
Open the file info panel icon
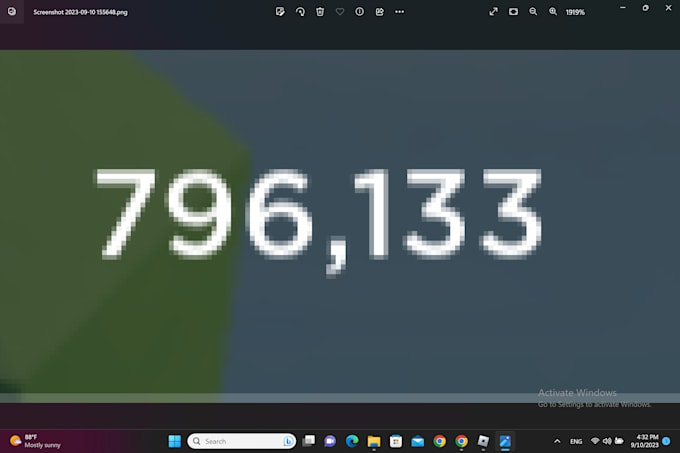tap(360, 12)
